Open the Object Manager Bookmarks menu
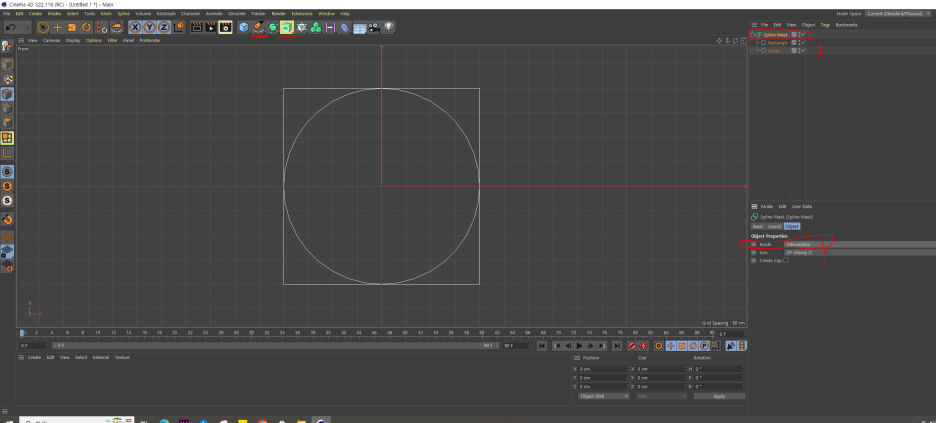Image resolution: width=936 pixels, height=423 pixels. click(846, 25)
